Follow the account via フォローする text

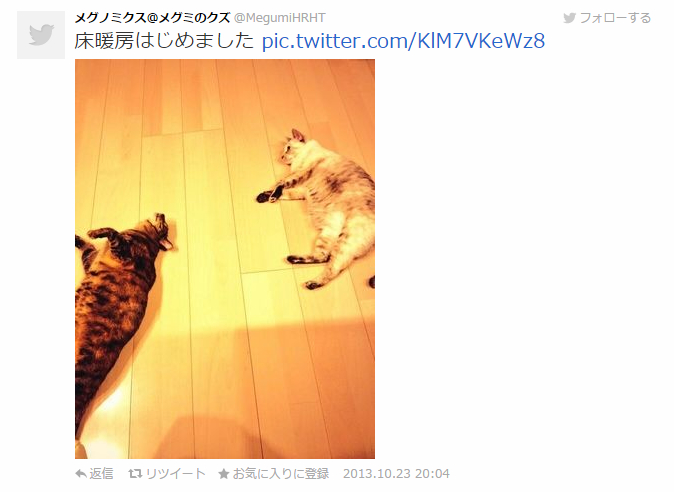coord(615,18)
